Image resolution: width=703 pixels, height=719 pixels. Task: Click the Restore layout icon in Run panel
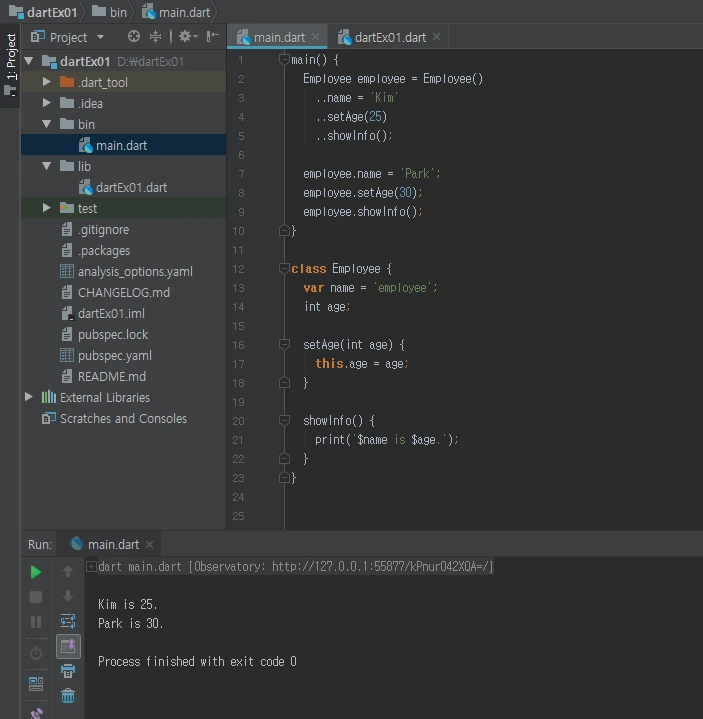[x=36, y=684]
